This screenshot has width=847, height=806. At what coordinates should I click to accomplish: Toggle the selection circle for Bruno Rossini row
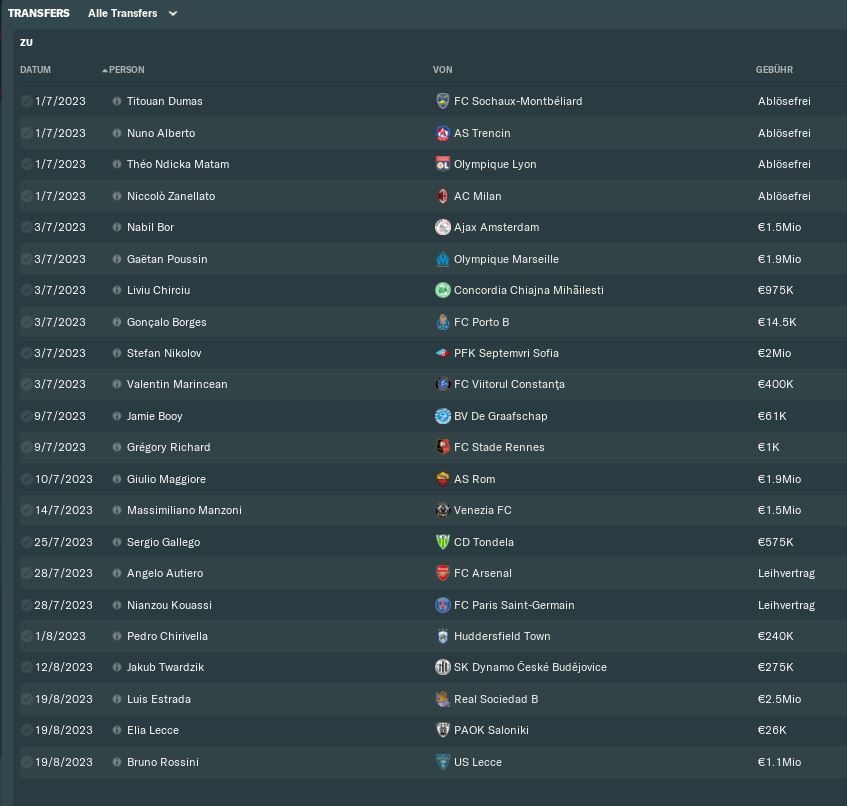click(26, 762)
